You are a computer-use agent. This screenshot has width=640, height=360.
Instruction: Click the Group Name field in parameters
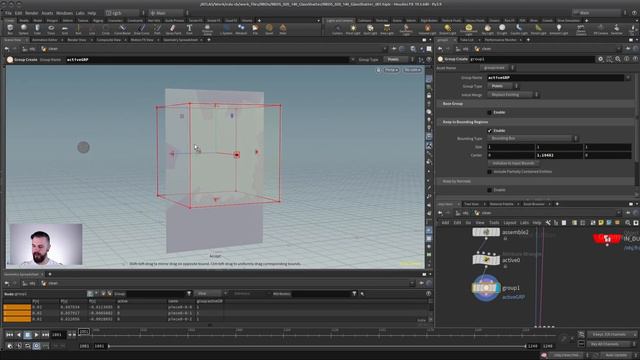click(556, 78)
